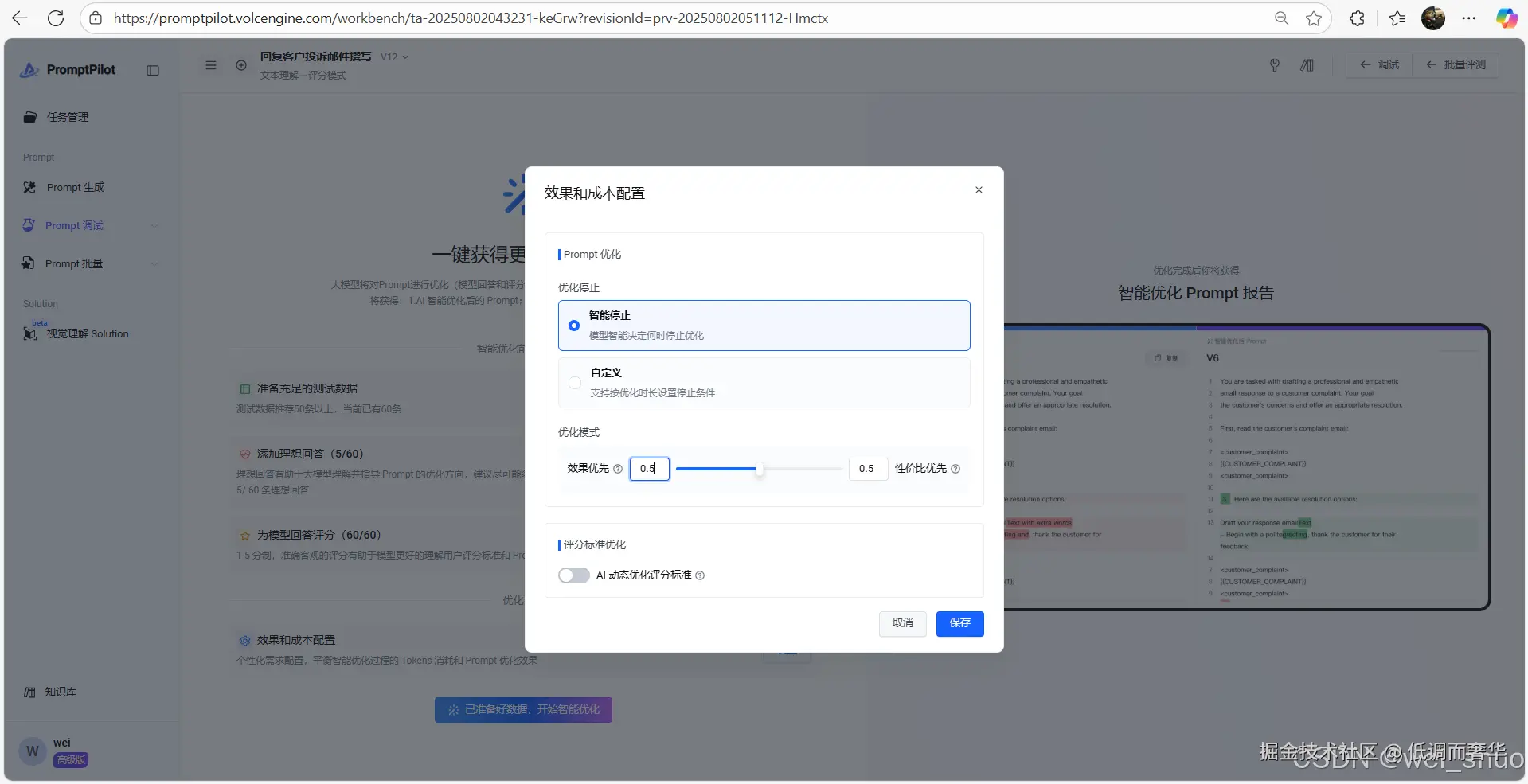Select the 智能停止 radio option

(x=574, y=326)
